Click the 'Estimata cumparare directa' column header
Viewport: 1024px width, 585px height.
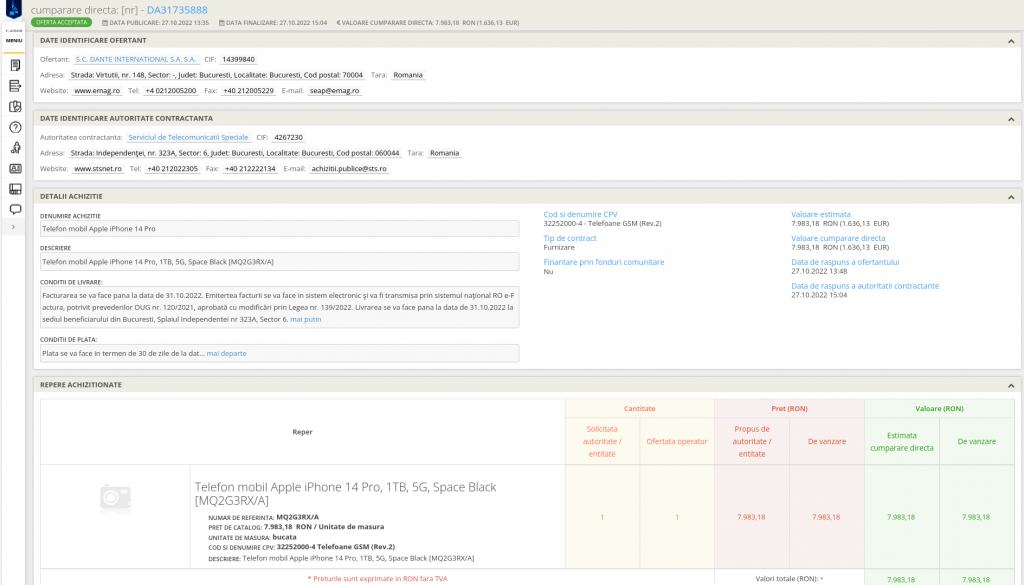(901, 442)
